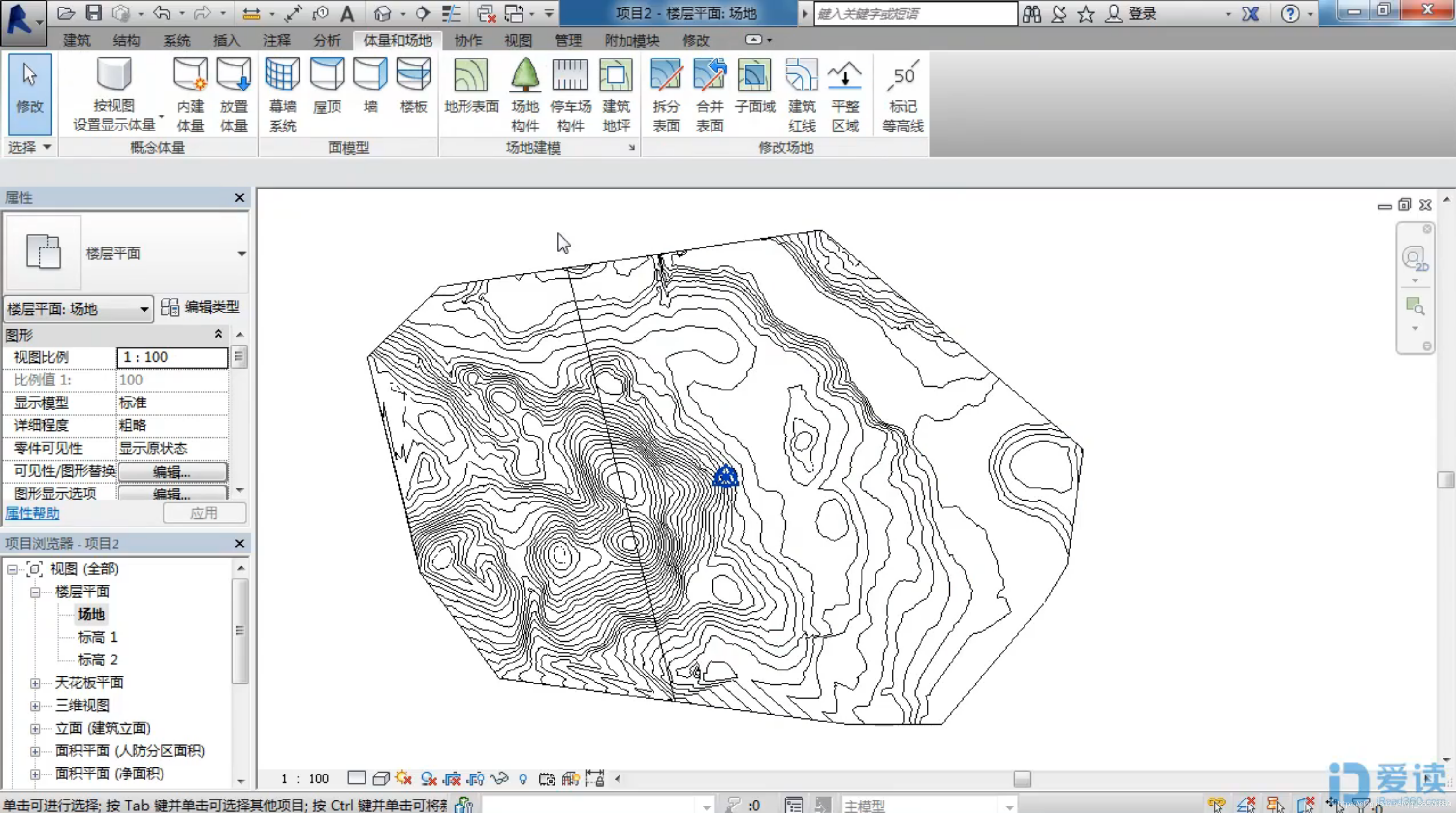Toggle crop view icon in view control bar
Image resolution: width=1456 pixels, height=813 pixels.
(451, 779)
